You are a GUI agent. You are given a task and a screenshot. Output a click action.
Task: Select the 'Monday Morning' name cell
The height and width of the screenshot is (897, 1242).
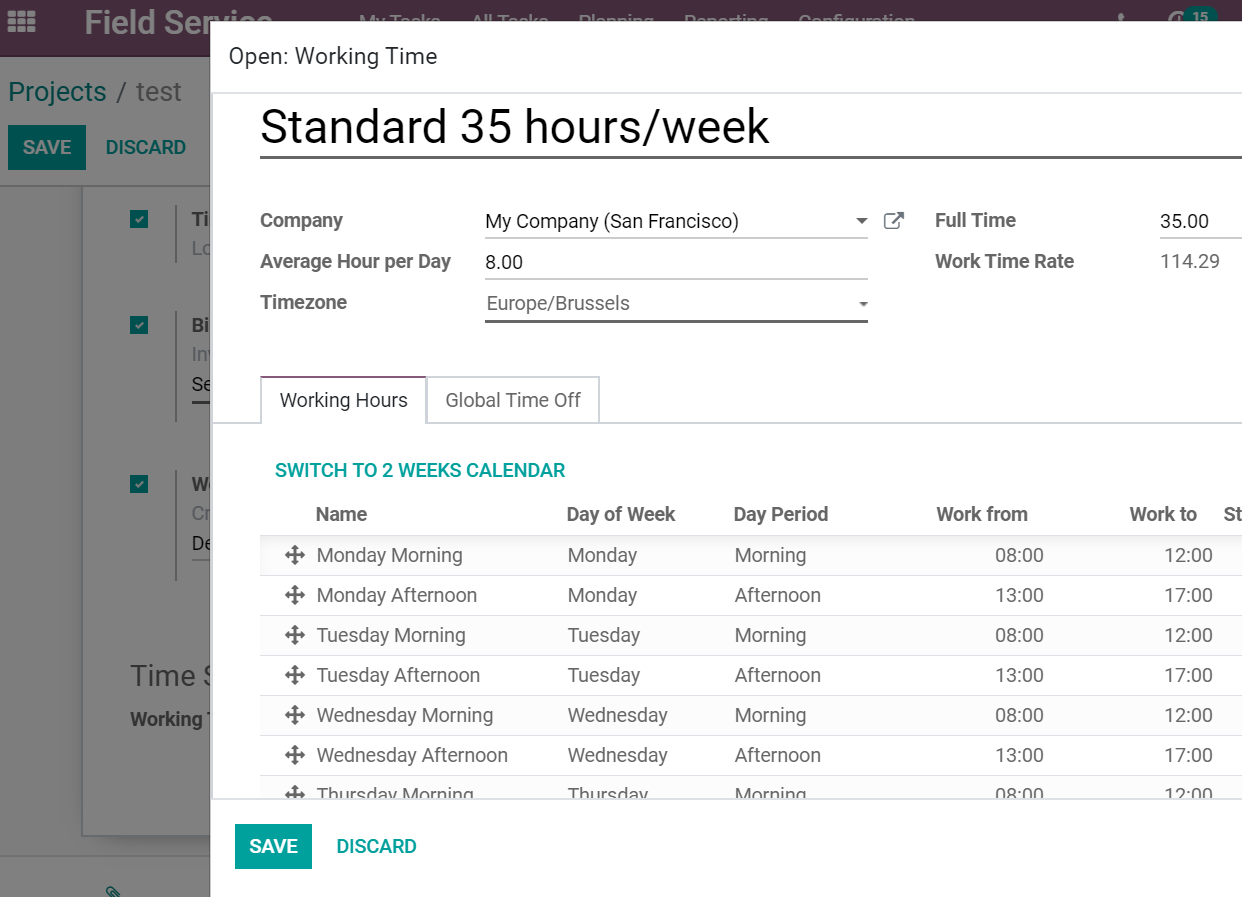pos(389,555)
